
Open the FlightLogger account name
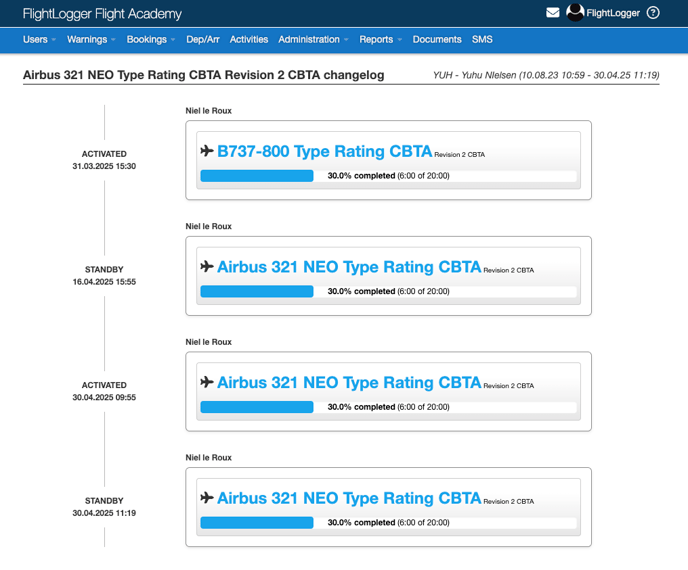click(613, 13)
